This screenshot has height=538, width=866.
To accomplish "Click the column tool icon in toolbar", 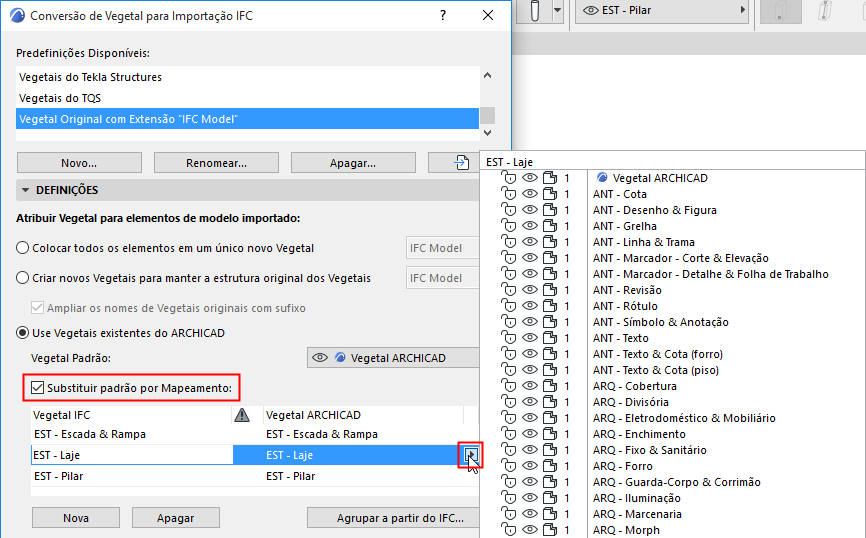I will pos(534,10).
